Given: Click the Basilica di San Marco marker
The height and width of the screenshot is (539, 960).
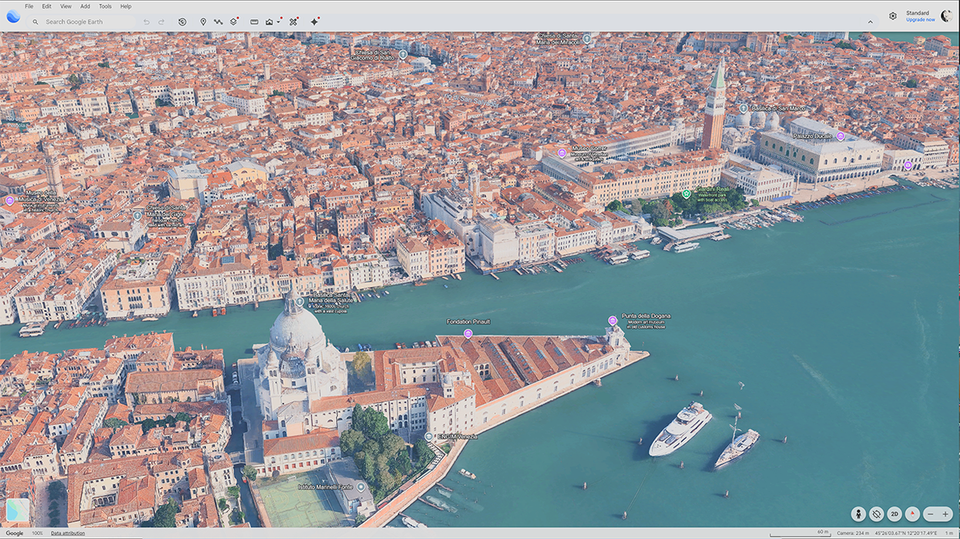Looking at the screenshot, I should coord(743,108).
